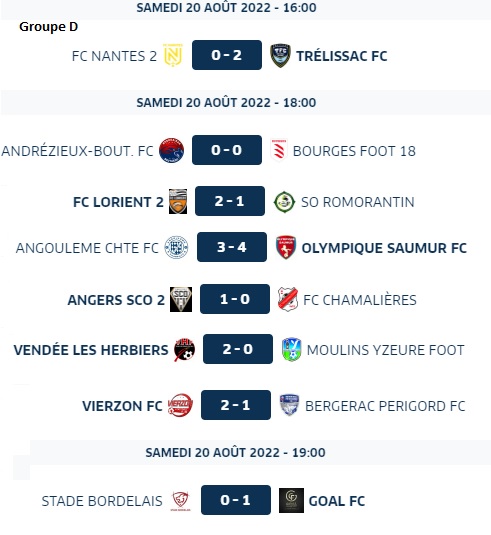491x535 pixels.
Task: Click the Angoulême Chte FC blue crest
Action: pos(176,247)
